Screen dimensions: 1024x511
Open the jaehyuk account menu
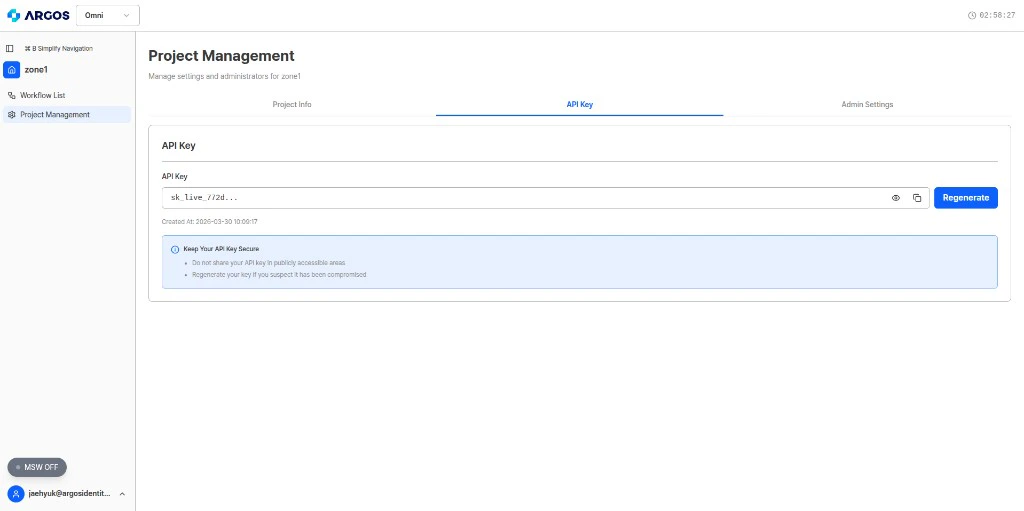pyautogui.click(x=67, y=494)
